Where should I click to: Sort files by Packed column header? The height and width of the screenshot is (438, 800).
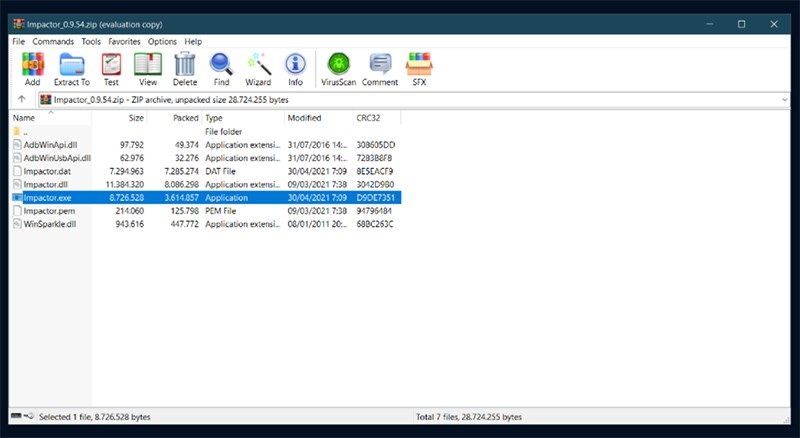(x=174, y=118)
